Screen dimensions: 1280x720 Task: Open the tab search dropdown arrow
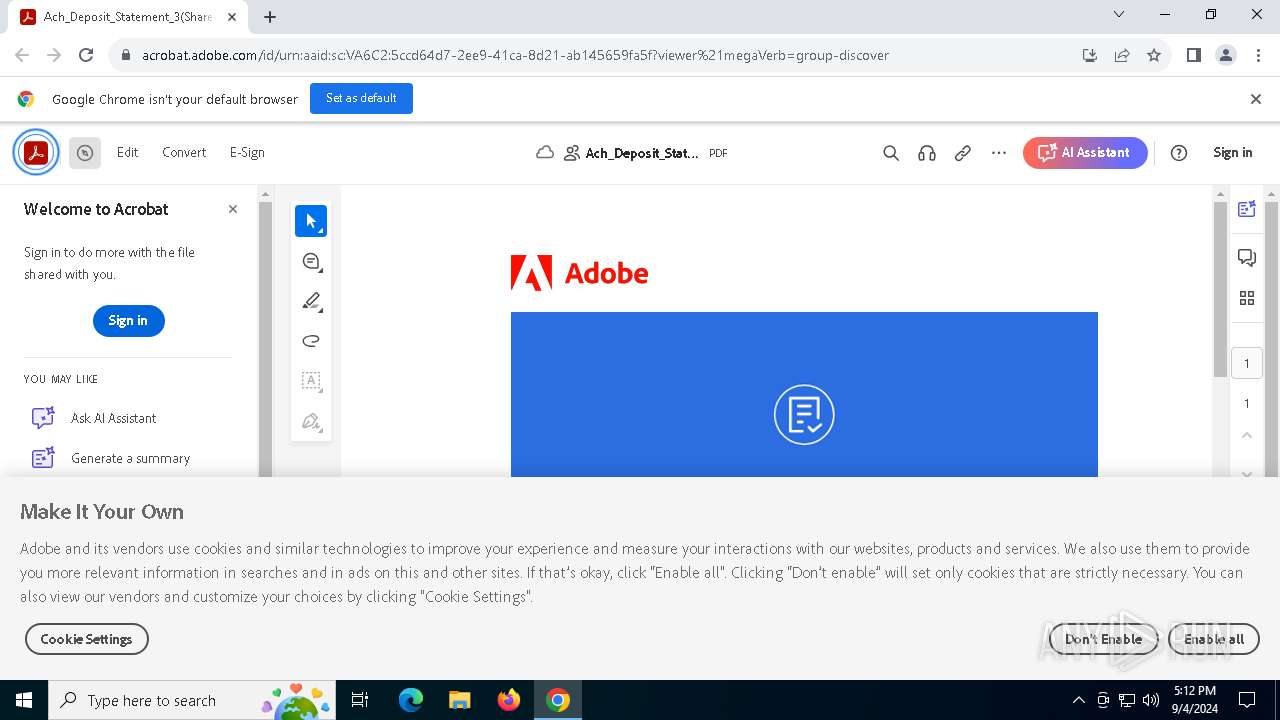(x=1119, y=15)
